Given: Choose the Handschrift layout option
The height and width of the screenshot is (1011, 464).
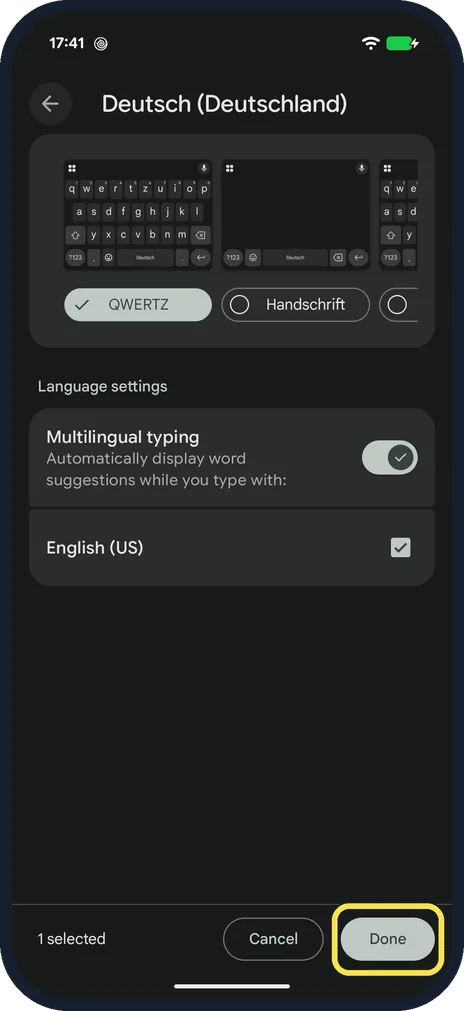Looking at the screenshot, I should (296, 305).
